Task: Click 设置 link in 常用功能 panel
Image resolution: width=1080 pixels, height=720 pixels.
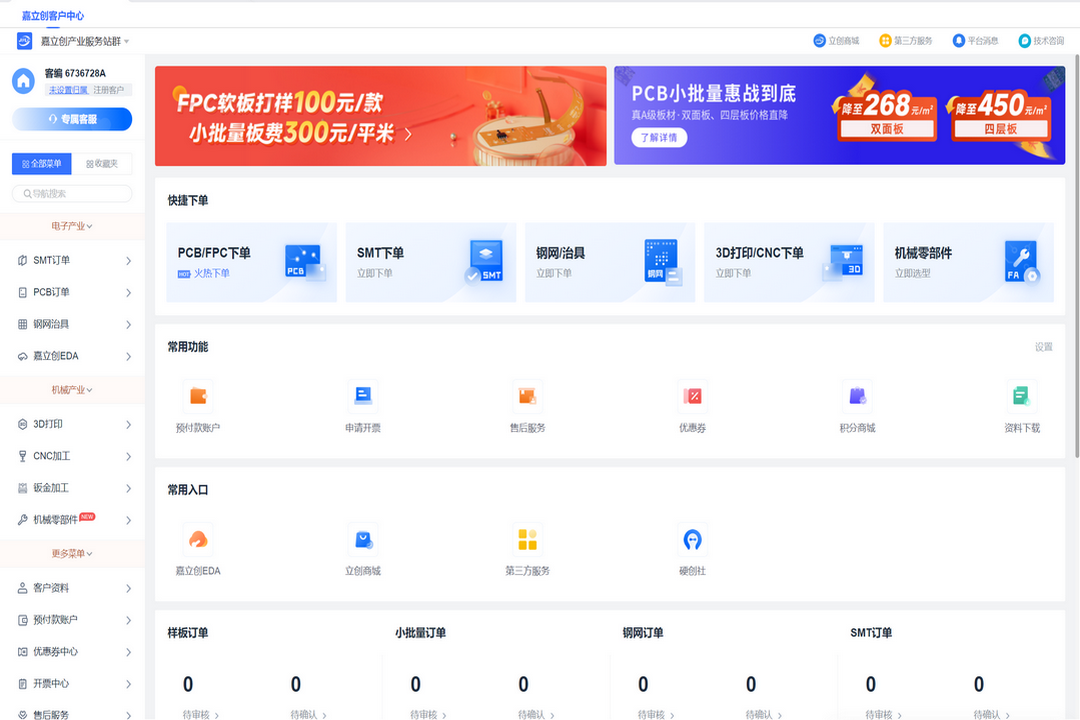Action: pyautogui.click(x=1043, y=347)
